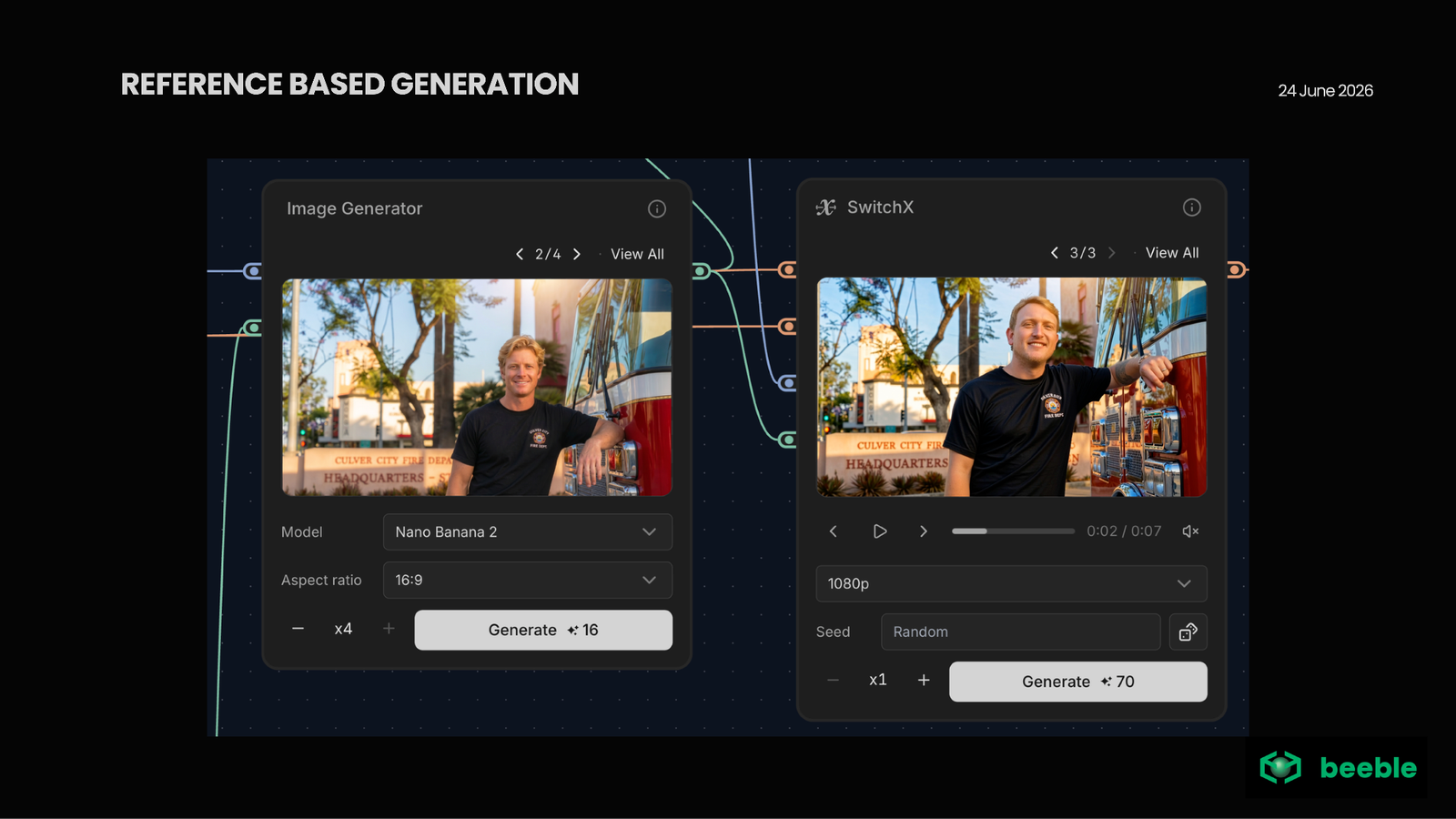
Task: Go to next result in SwitchX
Action: coord(1112,253)
